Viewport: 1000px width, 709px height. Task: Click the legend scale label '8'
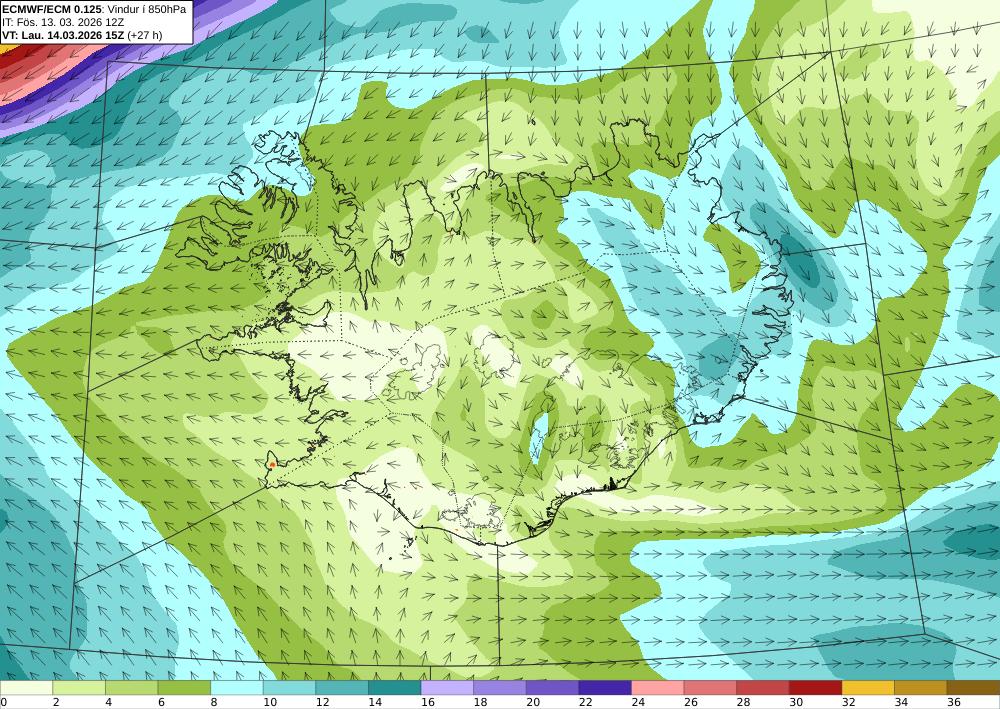click(214, 702)
